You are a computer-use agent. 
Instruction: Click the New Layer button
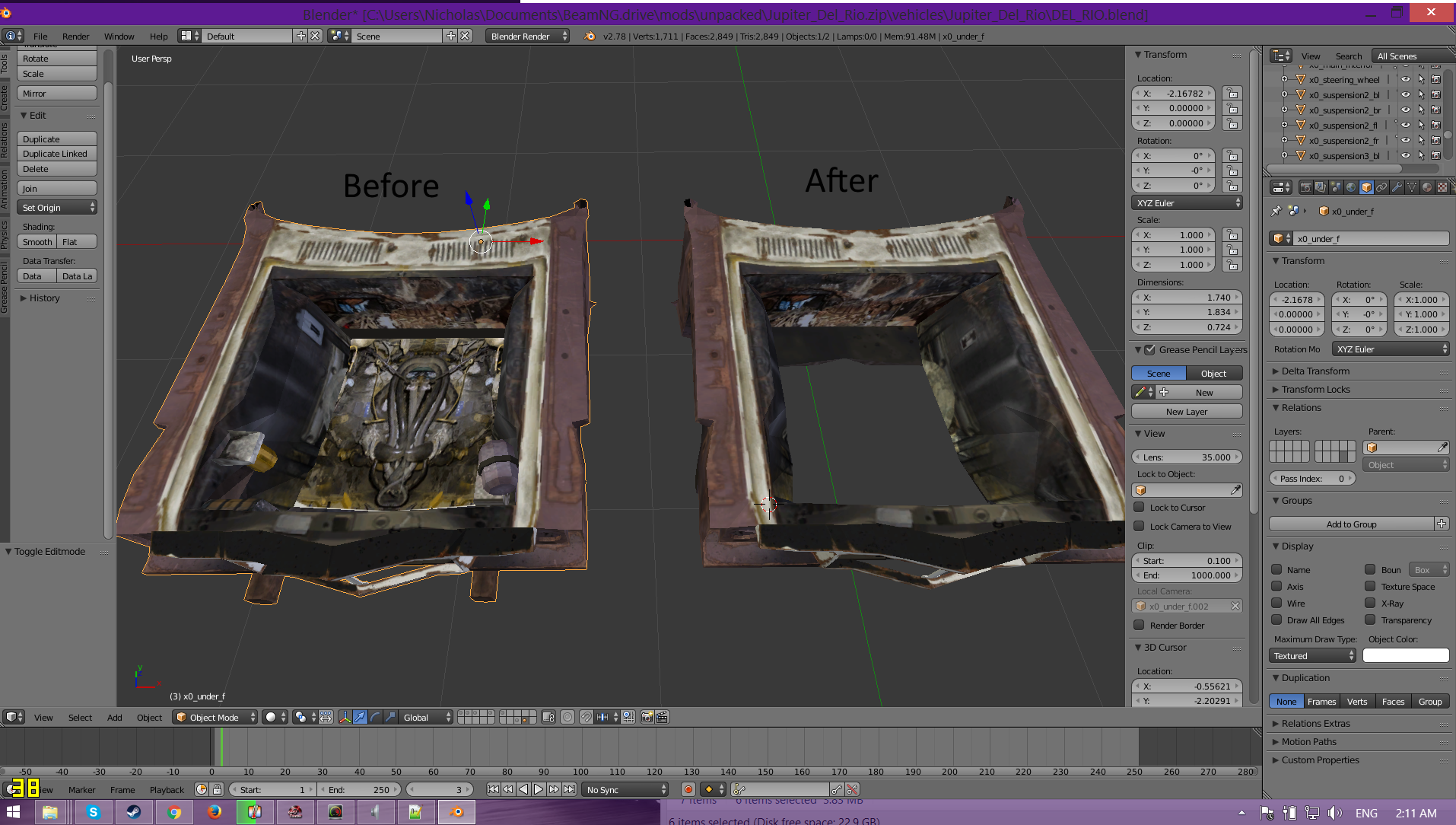(1187, 411)
